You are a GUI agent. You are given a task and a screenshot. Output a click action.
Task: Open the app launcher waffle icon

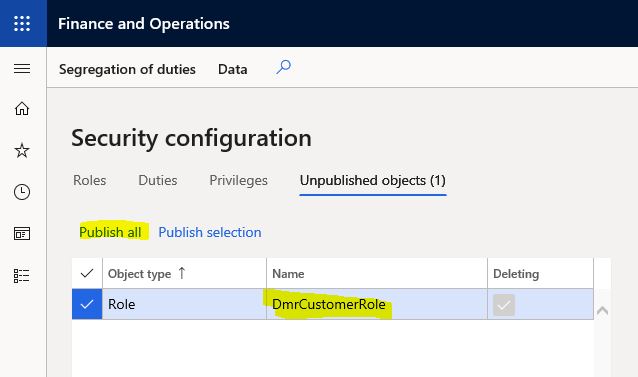[x=22, y=24]
